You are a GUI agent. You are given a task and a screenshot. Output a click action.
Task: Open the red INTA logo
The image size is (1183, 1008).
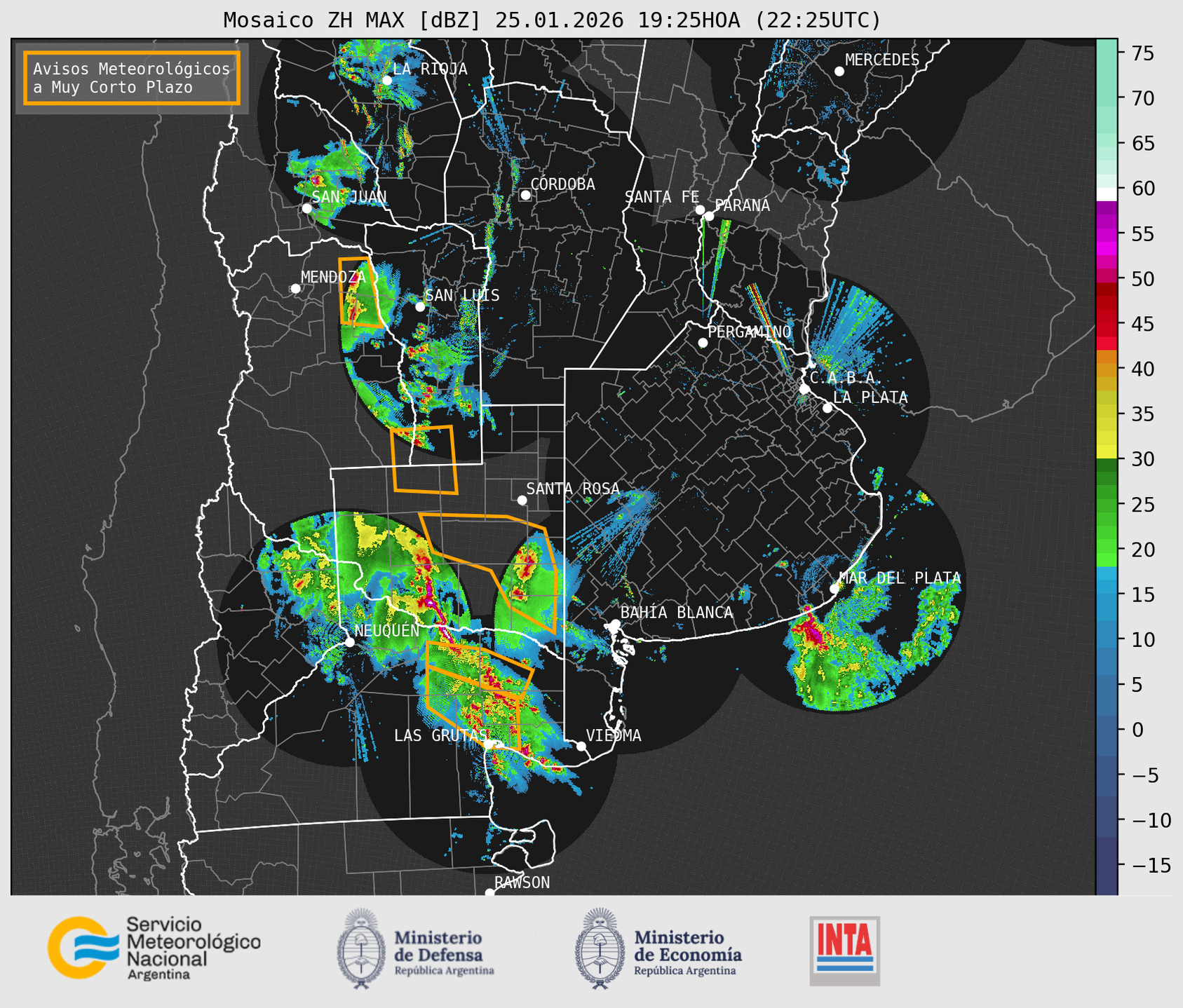click(x=845, y=951)
